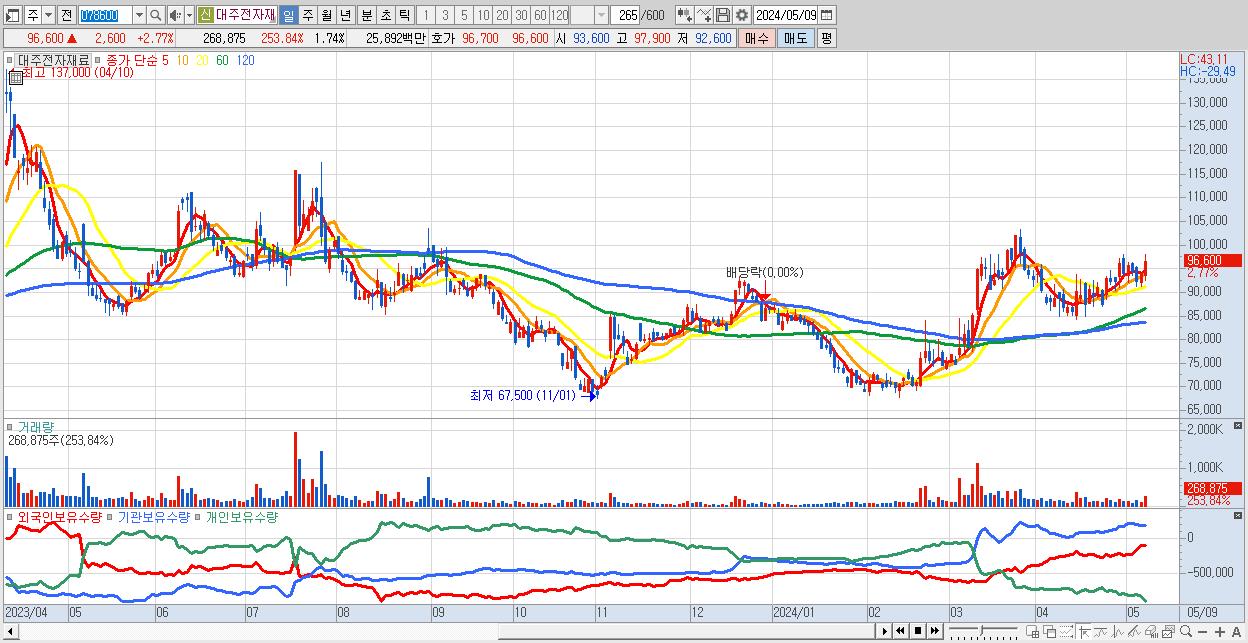Click the speaker sound icon in toolbar

(x=175, y=15)
